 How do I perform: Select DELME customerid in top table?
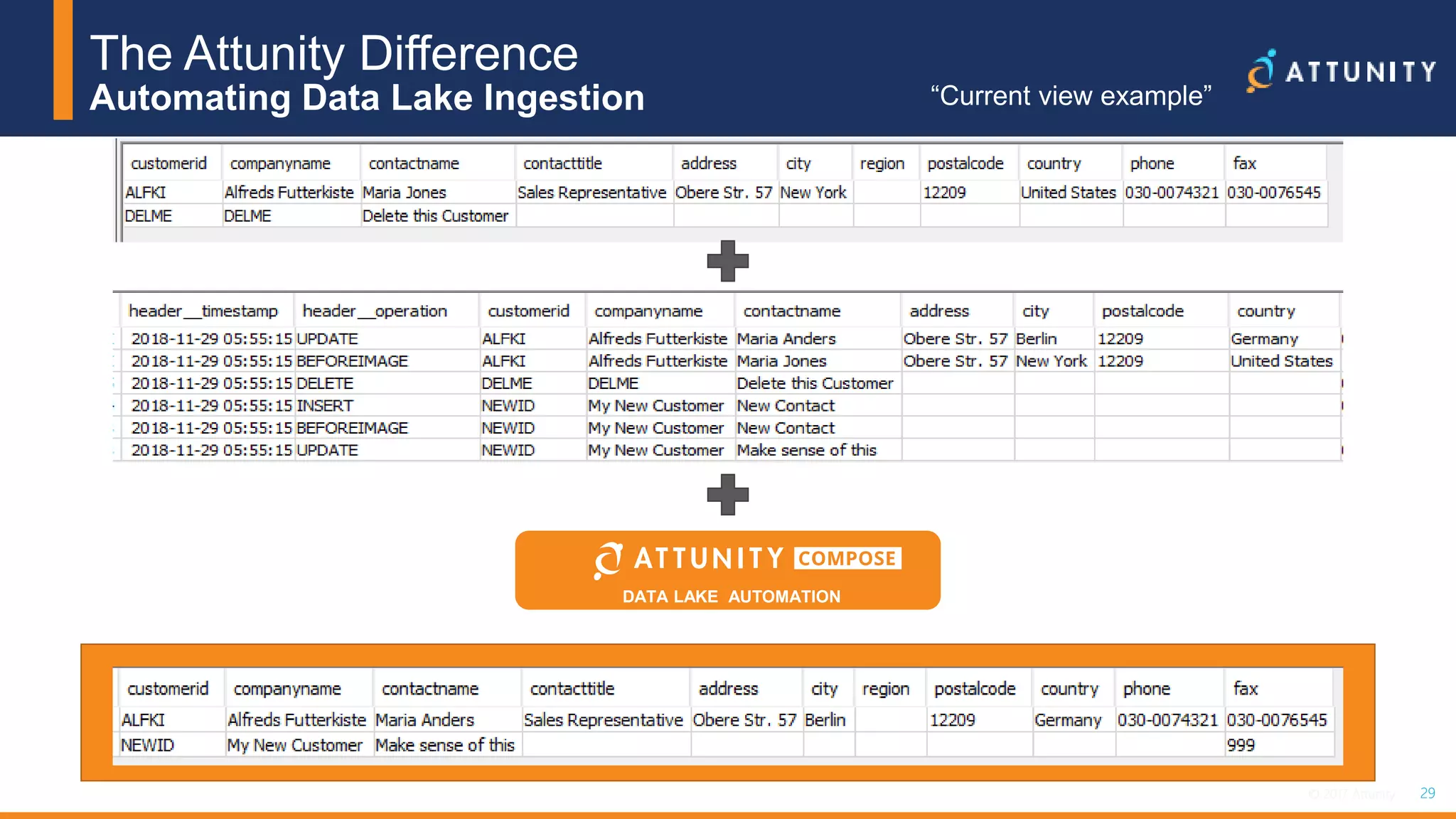pyautogui.click(x=149, y=216)
